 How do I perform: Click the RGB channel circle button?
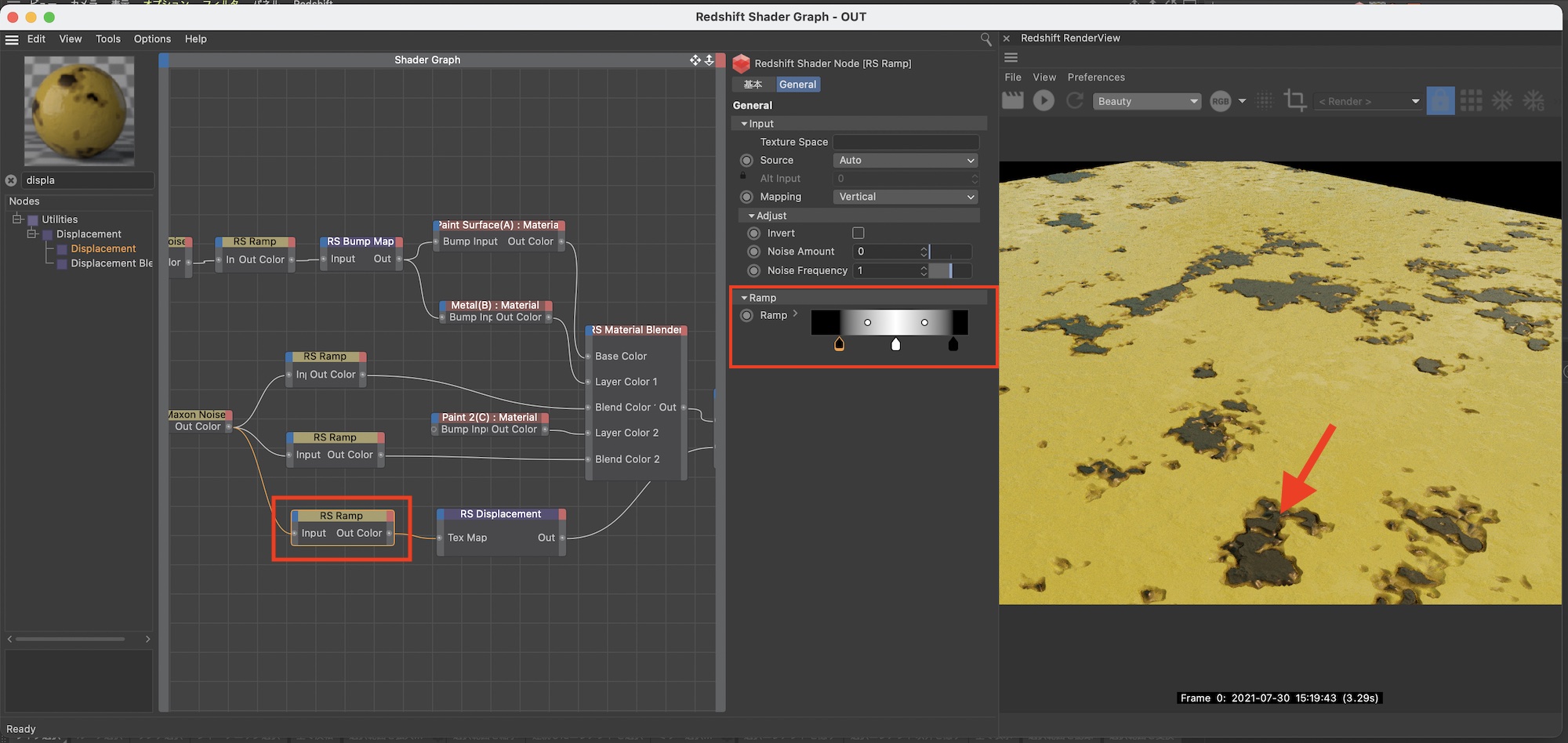pos(1220,101)
